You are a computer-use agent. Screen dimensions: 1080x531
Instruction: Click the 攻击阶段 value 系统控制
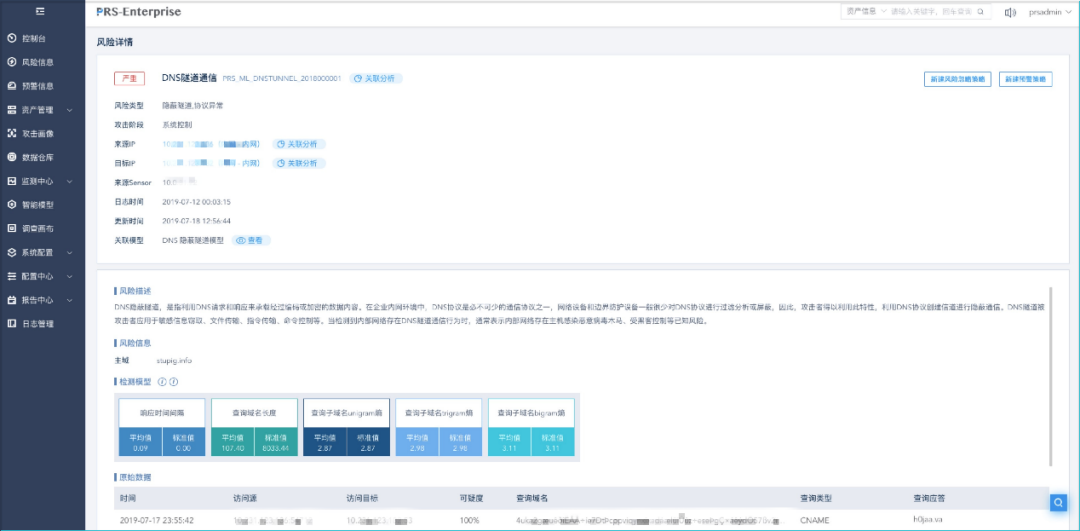(177, 125)
